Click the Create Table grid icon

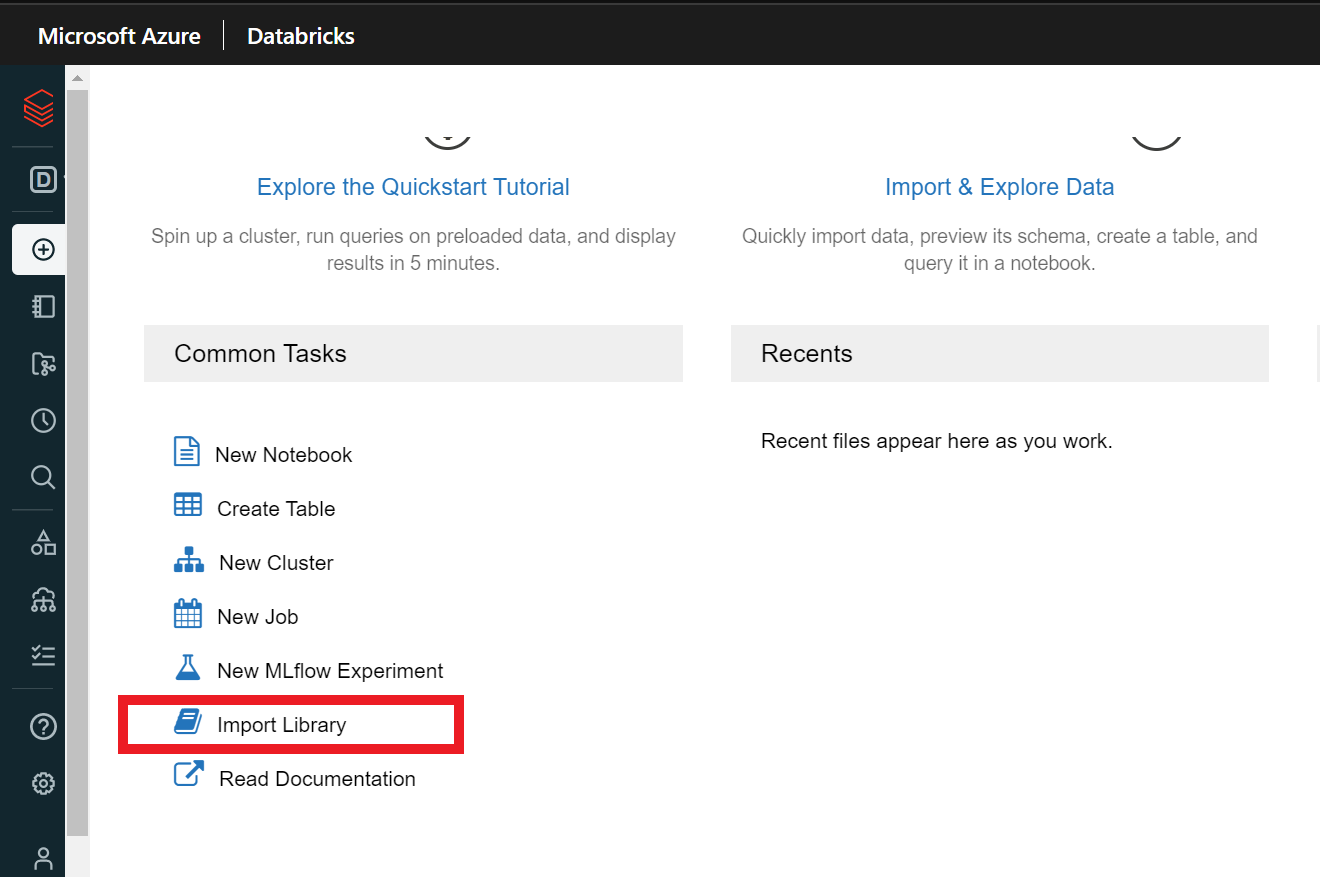click(x=188, y=505)
